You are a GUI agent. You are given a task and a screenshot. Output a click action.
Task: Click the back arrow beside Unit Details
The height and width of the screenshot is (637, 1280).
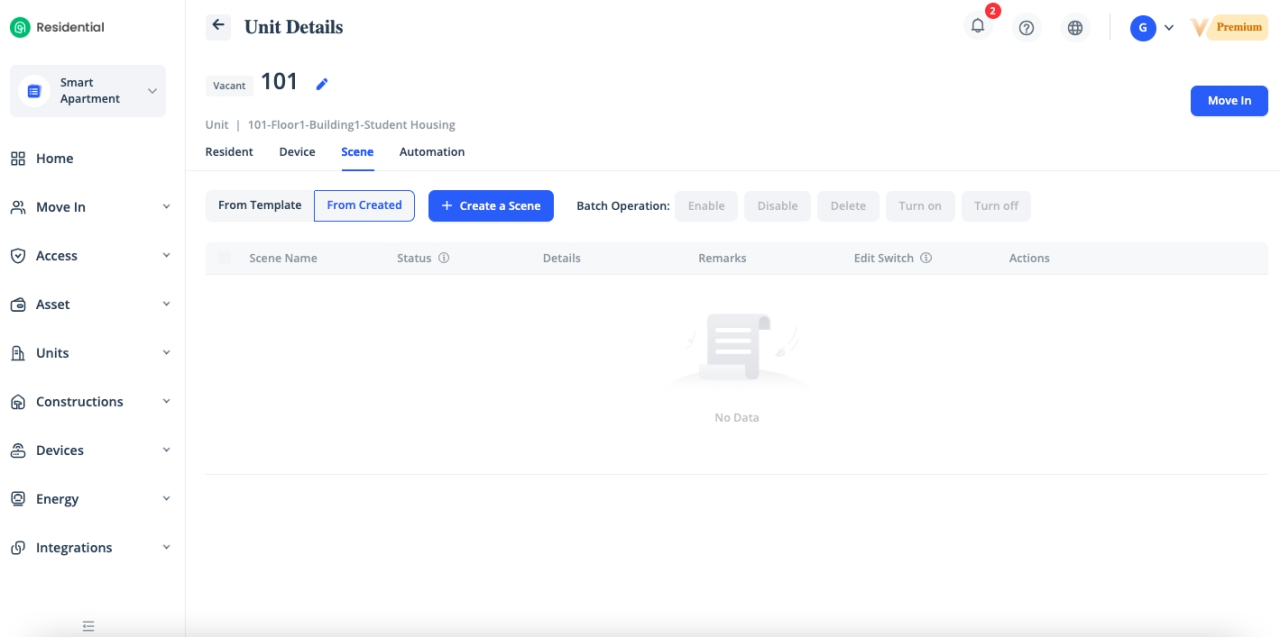click(x=218, y=27)
